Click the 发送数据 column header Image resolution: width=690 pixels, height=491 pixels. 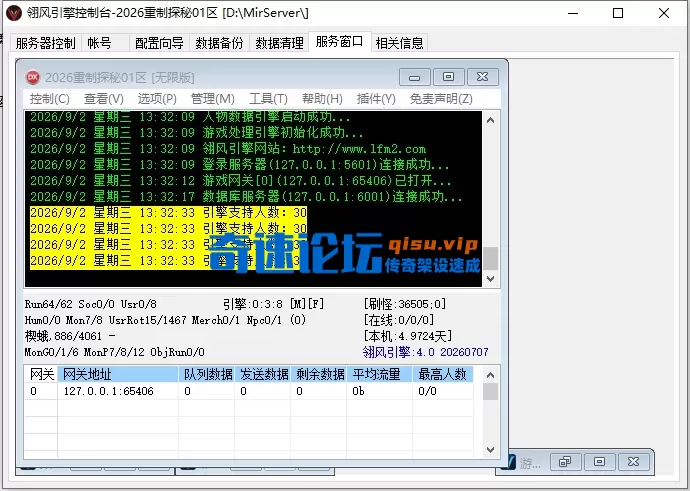[x=263, y=374]
